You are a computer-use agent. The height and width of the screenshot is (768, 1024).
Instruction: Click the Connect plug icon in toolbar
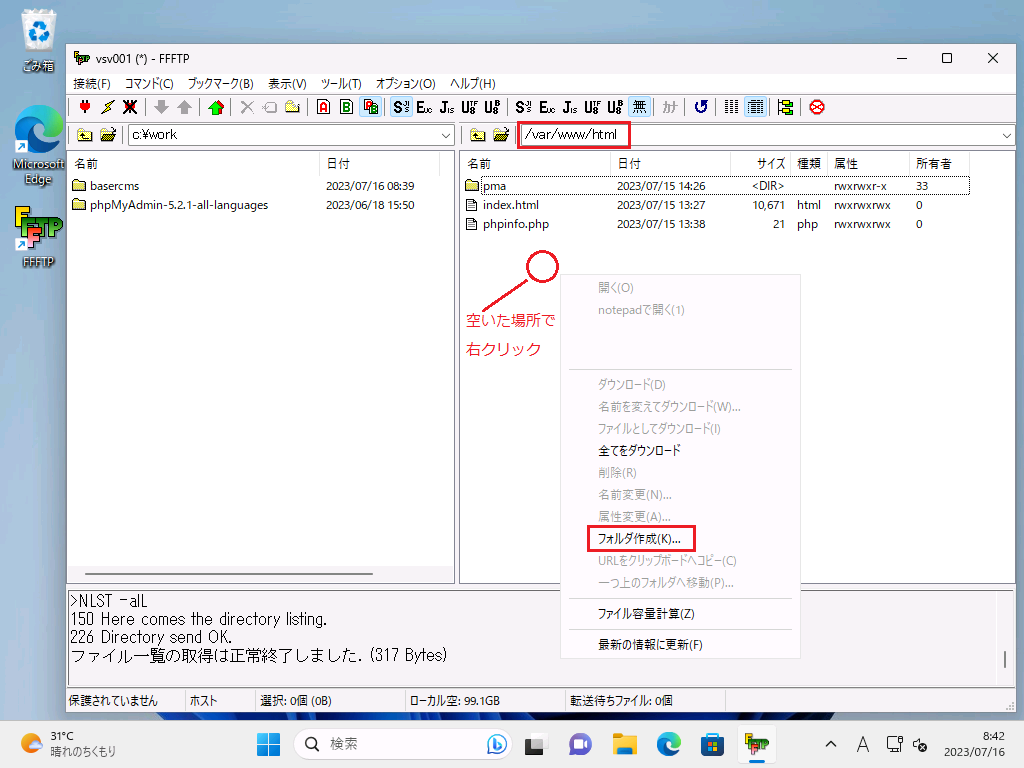pos(85,107)
